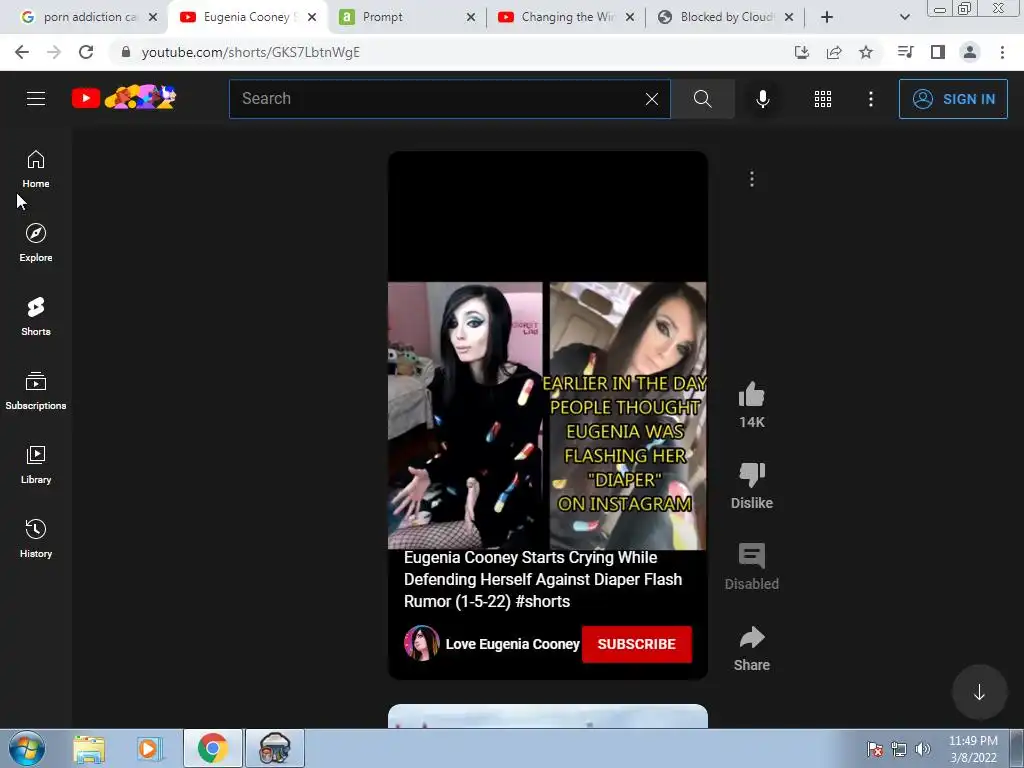Image resolution: width=1024 pixels, height=768 pixels.
Task: Click the magnifier search button
Action: [703, 99]
